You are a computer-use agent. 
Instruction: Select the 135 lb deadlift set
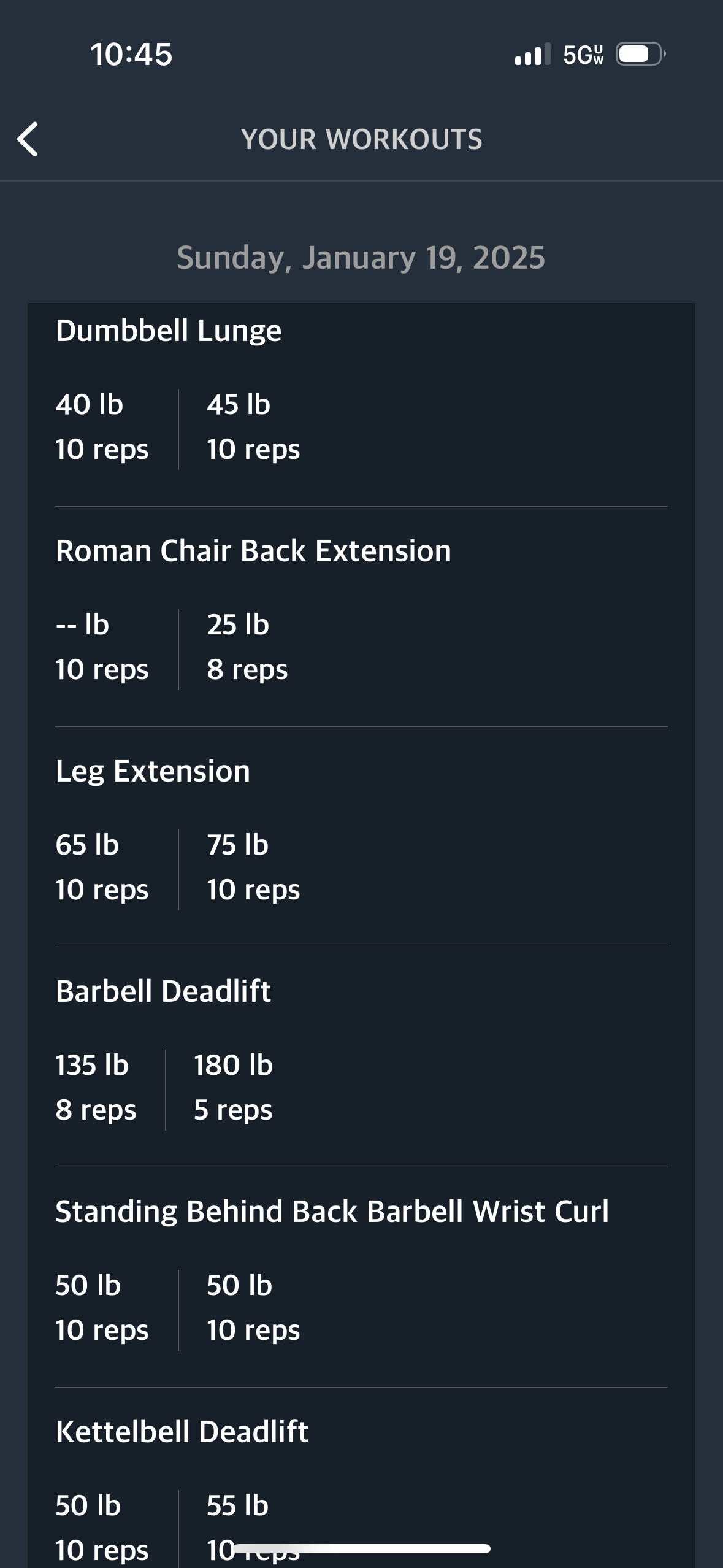[95, 1088]
